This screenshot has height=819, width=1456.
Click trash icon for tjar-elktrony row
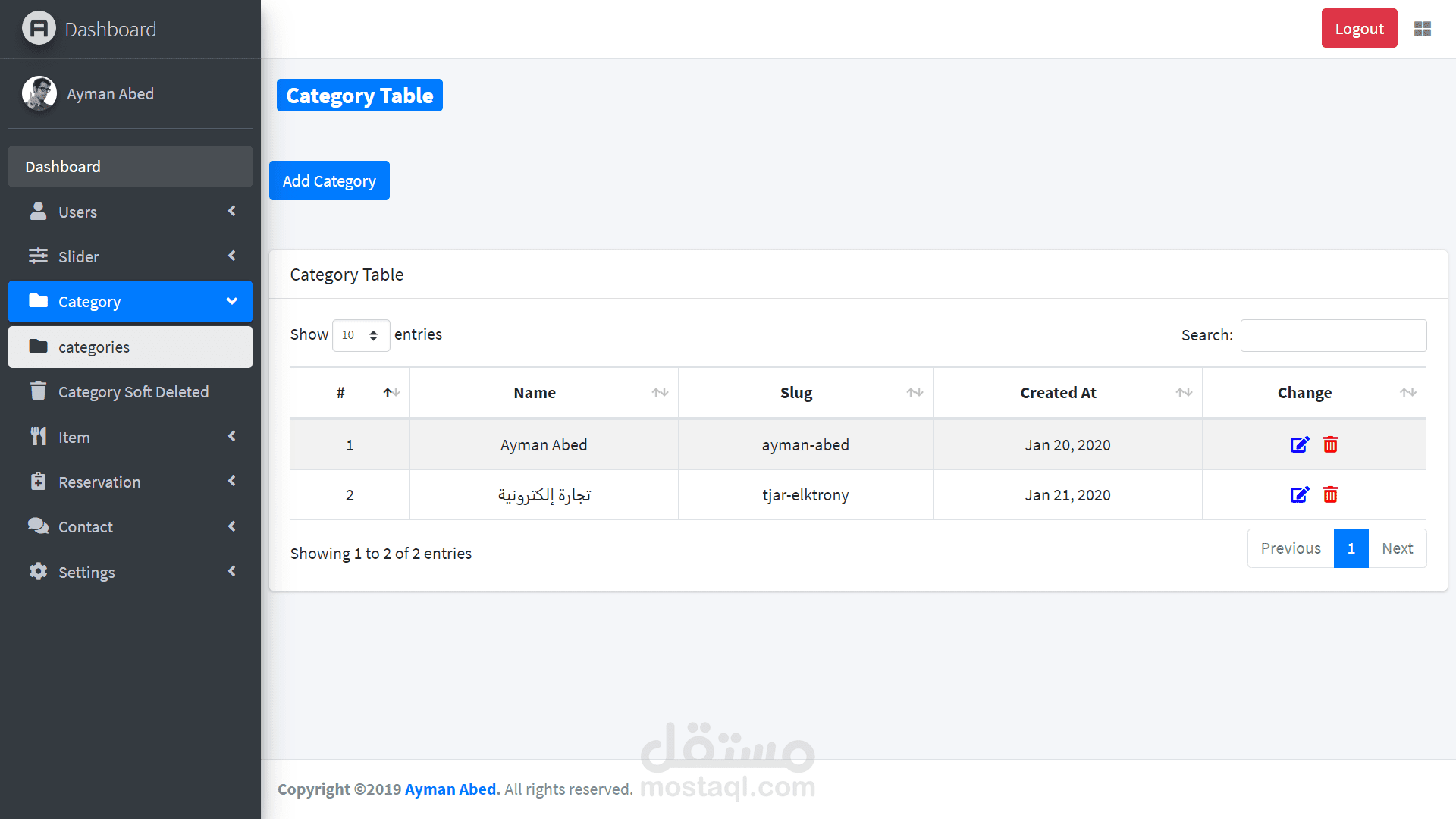click(x=1330, y=495)
